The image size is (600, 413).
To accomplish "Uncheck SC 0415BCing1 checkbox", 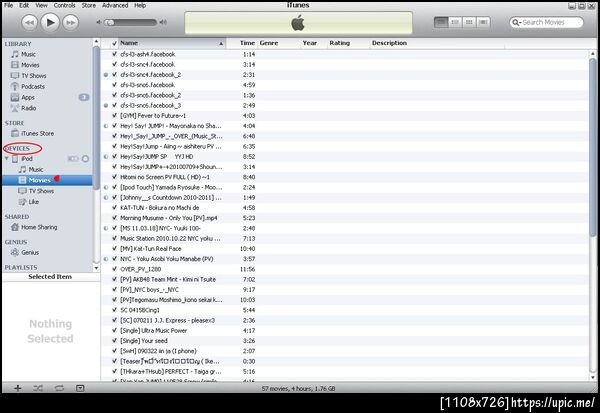I will (x=114, y=310).
